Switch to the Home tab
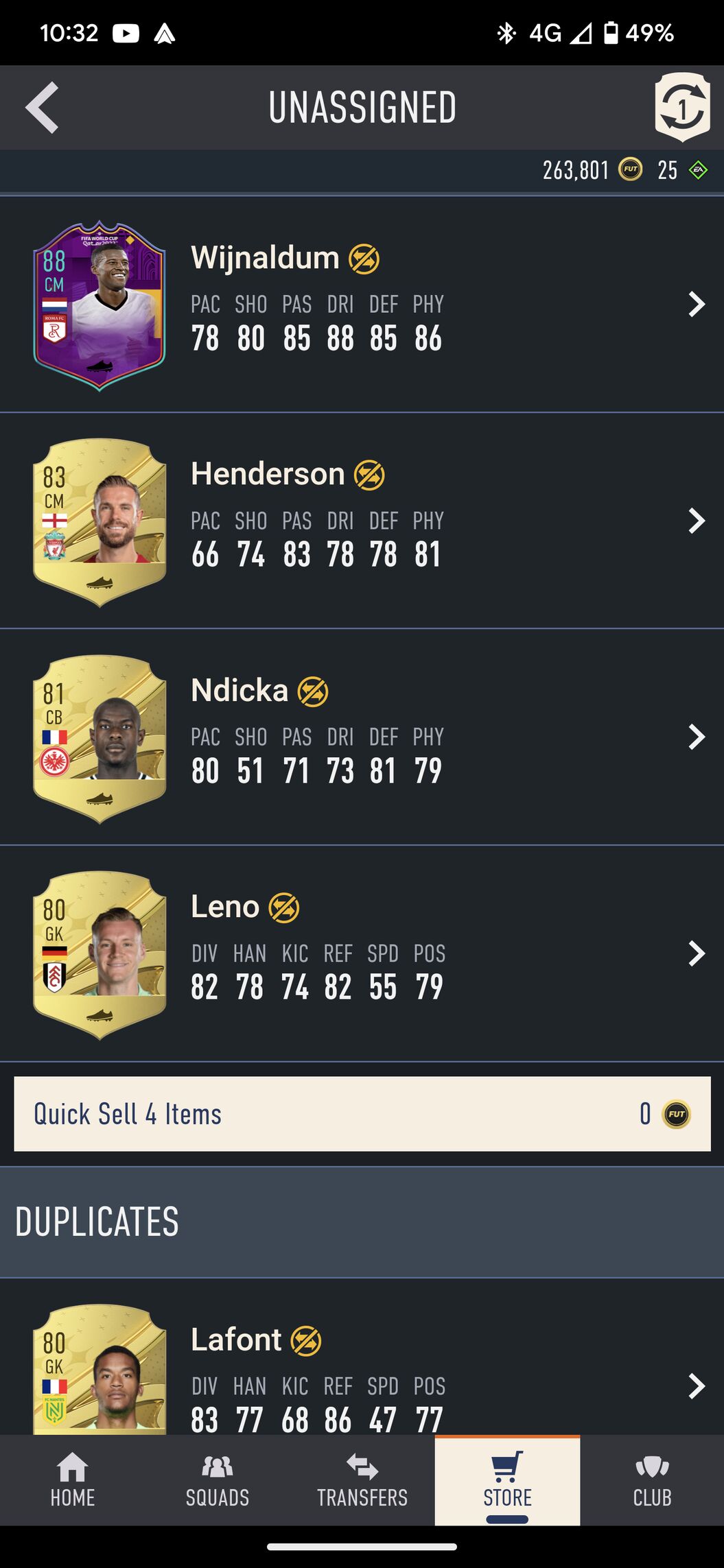 click(x=72, y=1480)
